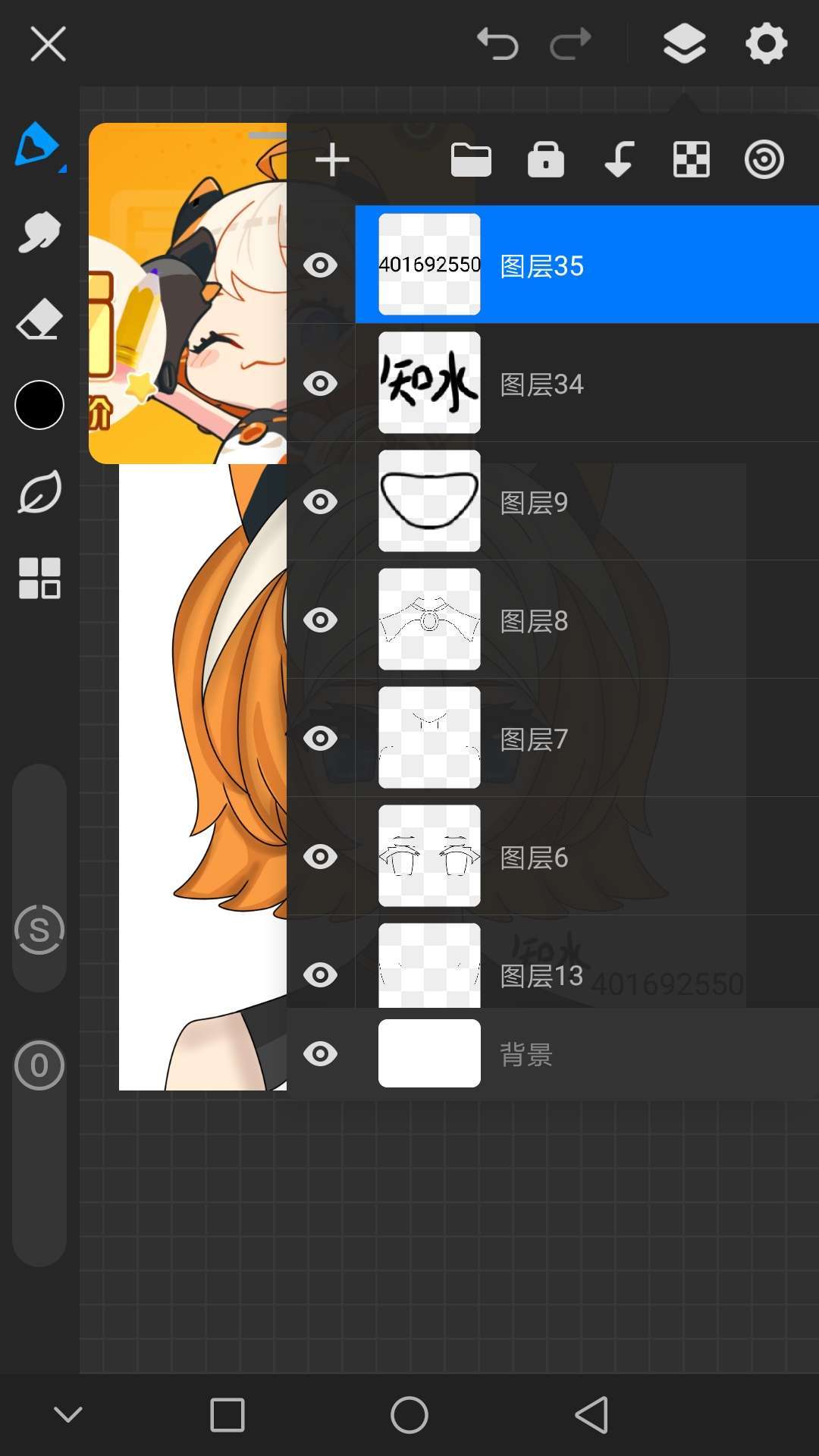This screenshot has height=1456, width=819.
Task: Hide layer 图层34
Action: pos(320,383)
